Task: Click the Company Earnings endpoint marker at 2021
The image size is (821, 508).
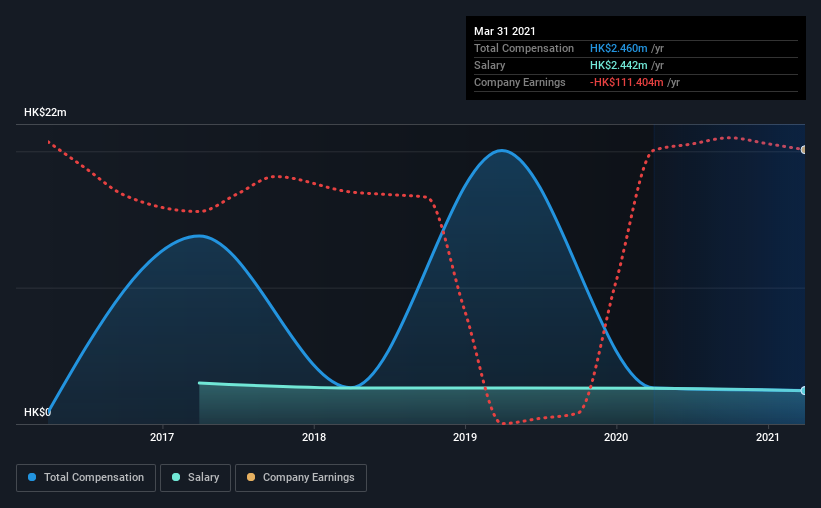Action: pyautogui.click(x=803, y=150)
